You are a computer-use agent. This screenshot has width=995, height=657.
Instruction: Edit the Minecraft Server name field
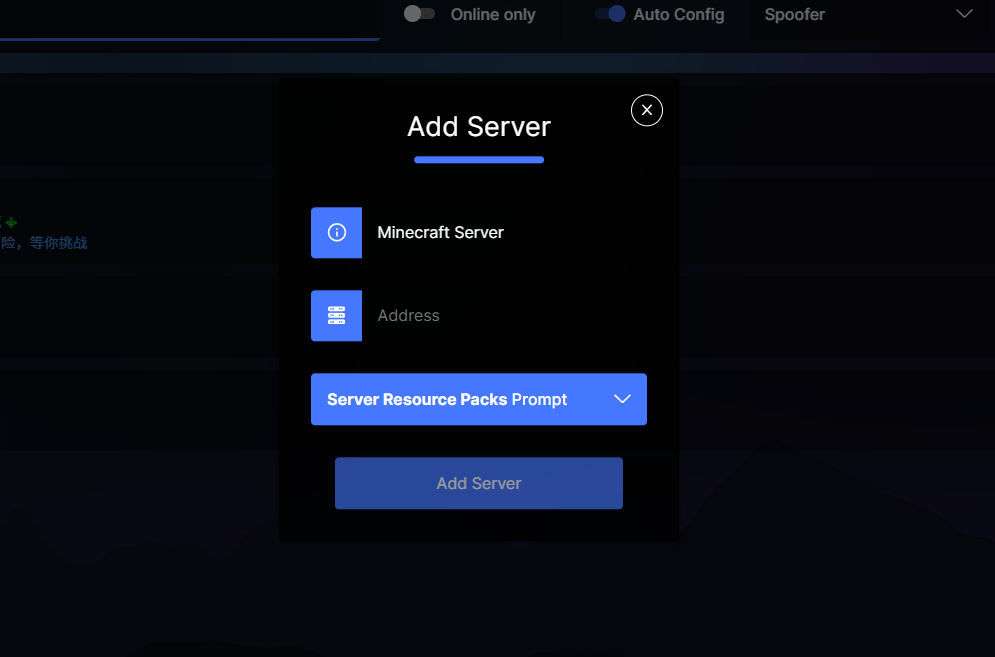click(504, 232)
